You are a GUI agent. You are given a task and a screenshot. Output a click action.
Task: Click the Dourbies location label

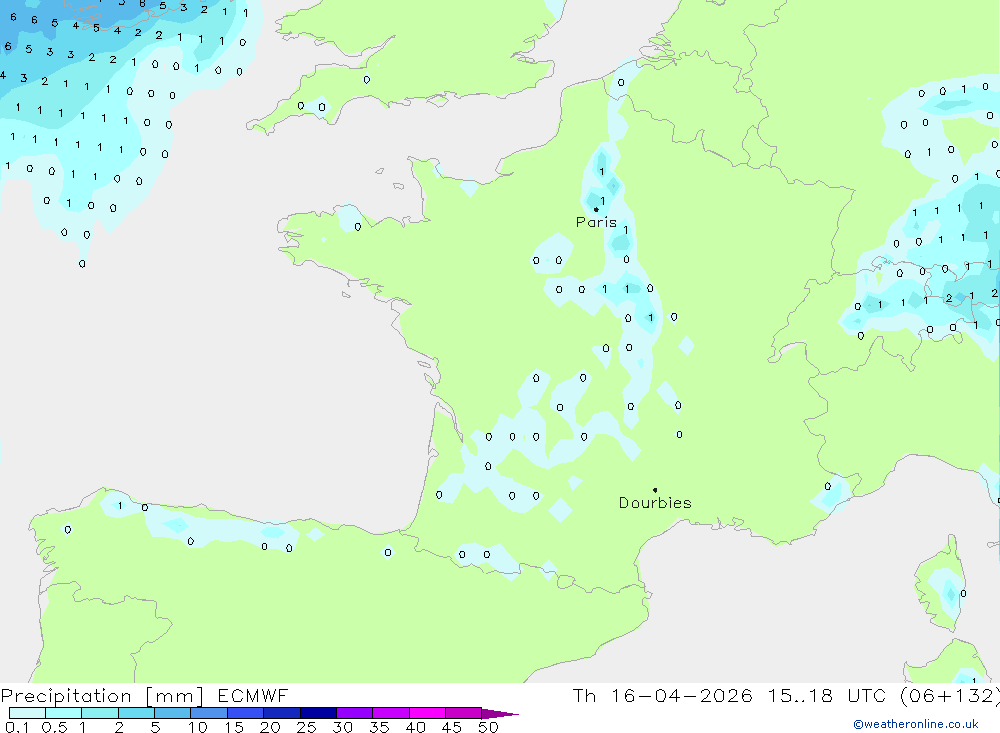(x=655, y=503)
